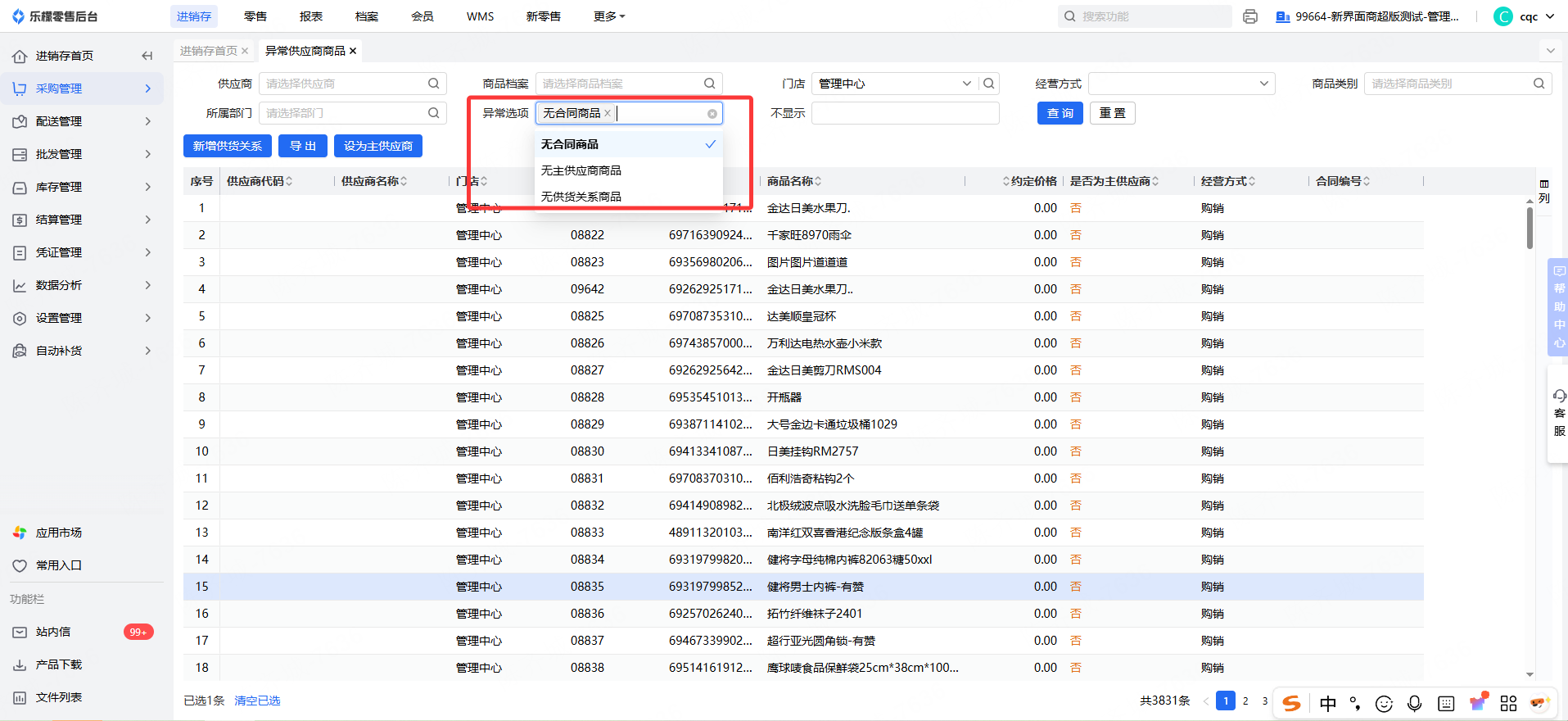The image size is (1568, 721).
Task: Open the 新零售 top menu
Action: (544, 16)
